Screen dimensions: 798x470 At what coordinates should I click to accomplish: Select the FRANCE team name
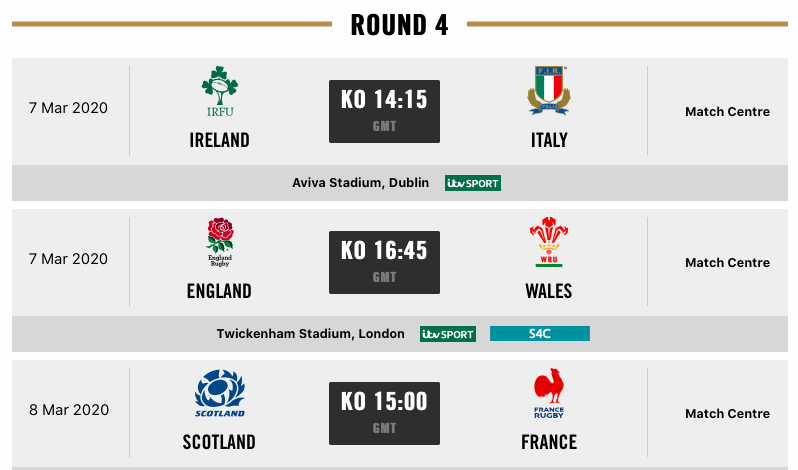click(549, 442)
